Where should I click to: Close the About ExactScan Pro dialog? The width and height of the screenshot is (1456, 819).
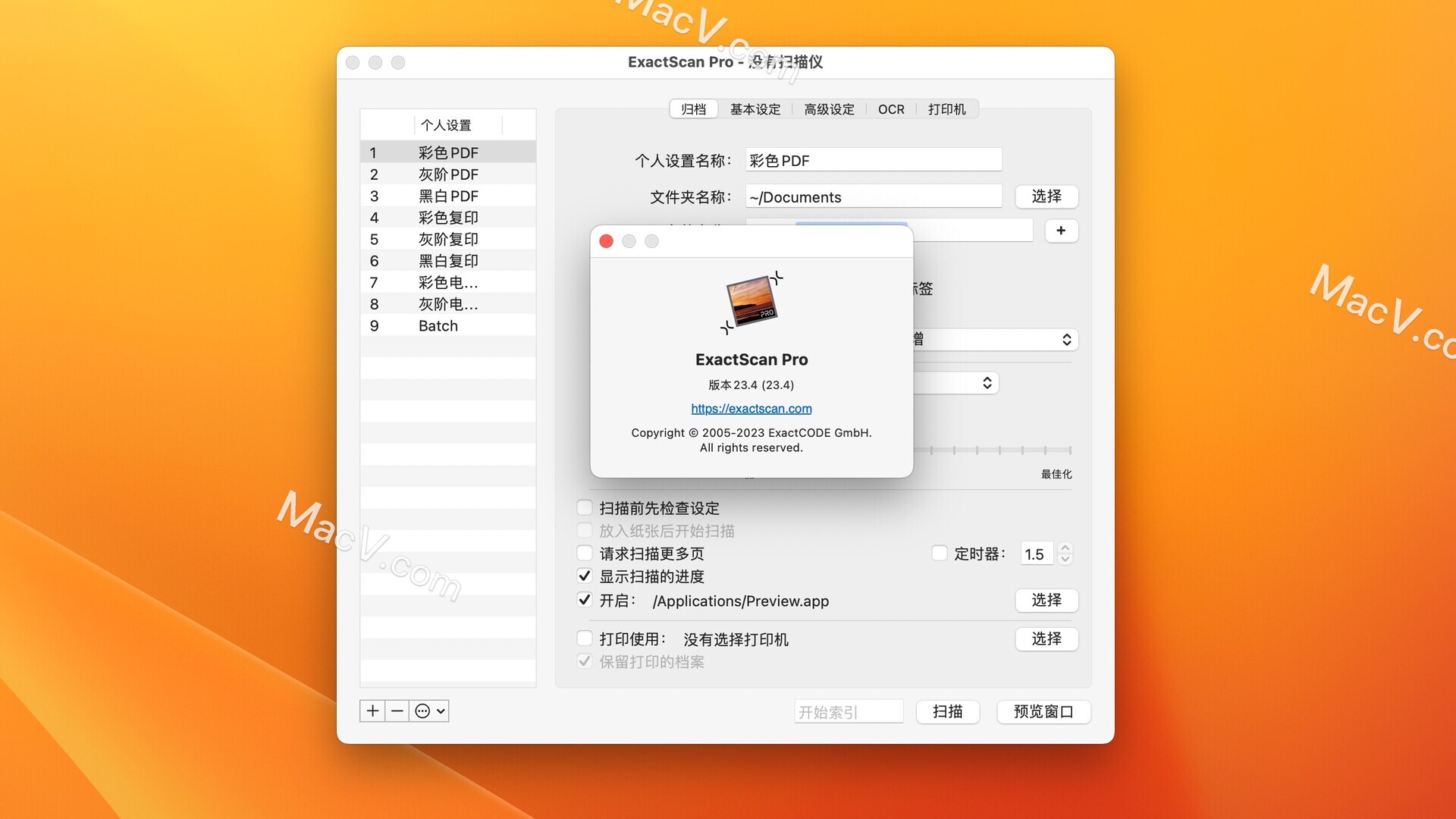tap(606, 241)
